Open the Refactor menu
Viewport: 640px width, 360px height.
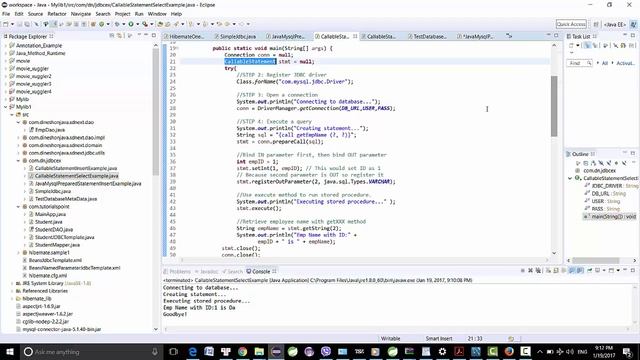point(57,14)
